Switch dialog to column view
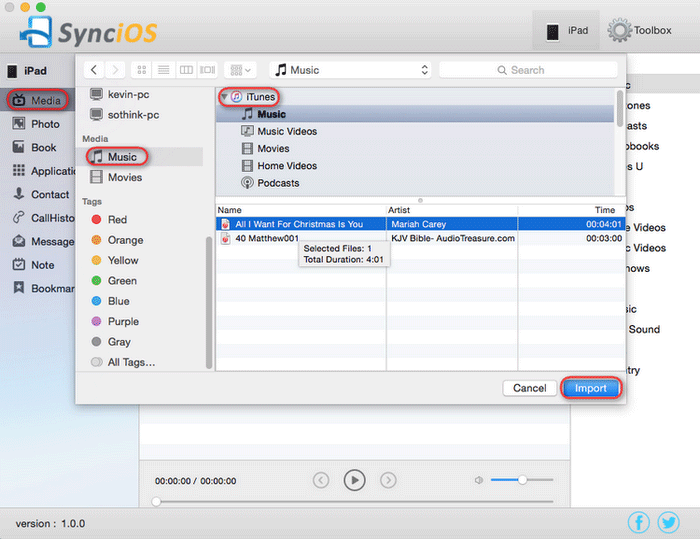Viewport: 700px width, 539px height. (186, 70)
